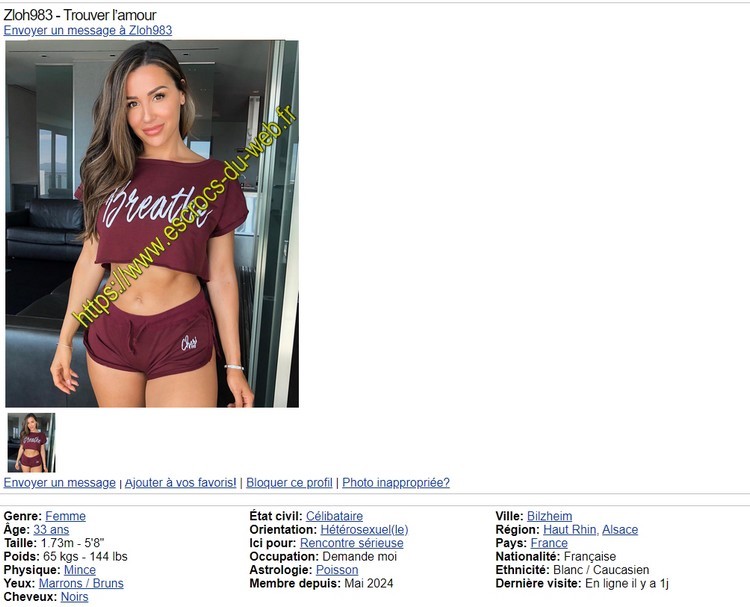Image resolution: width=750 pixels, height=607 pixels.
Task: Click 'Ajouter à vos favoris!' link
Action: tap(180, 482)
